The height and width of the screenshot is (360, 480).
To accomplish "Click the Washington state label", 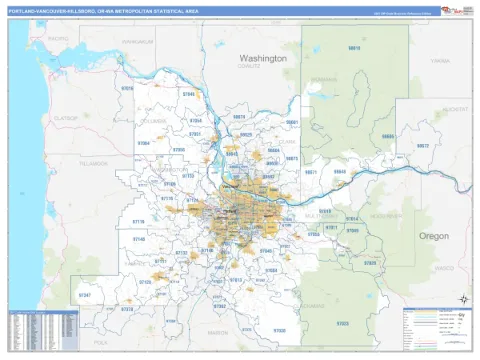I will (x=263, y=58).
